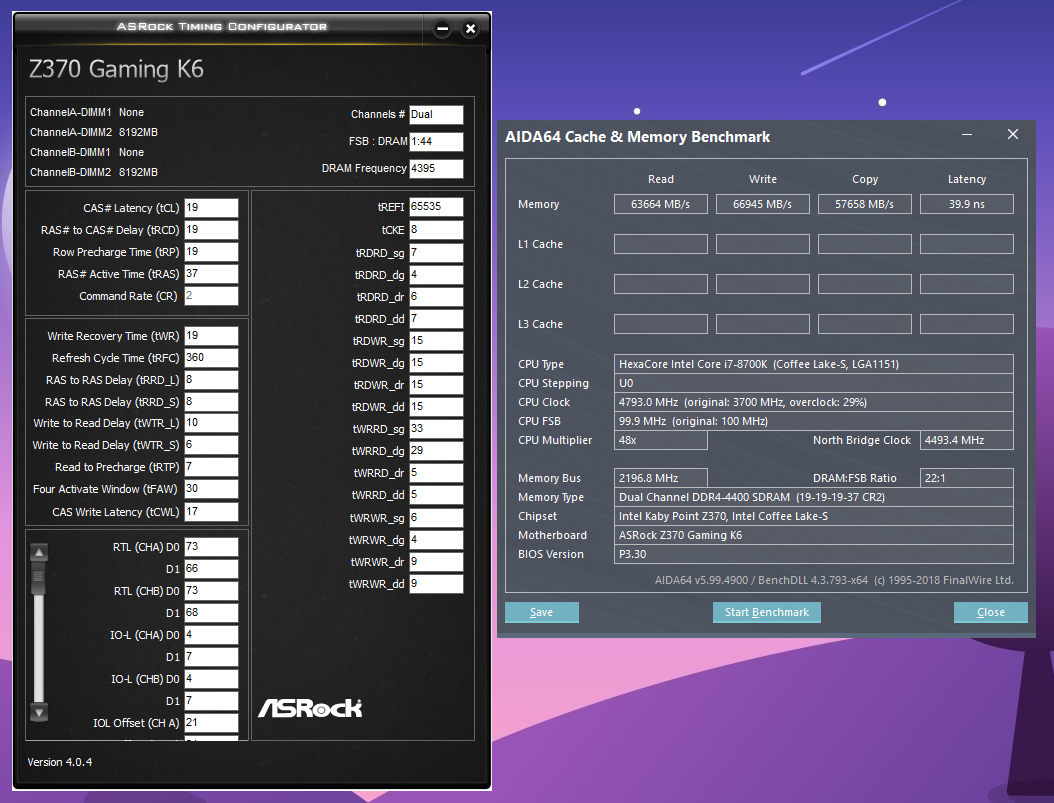Select the Refresh Cycle Time (tRFC) field
1054x803 pixels.
pyautogui.click(x=211, y=357)
